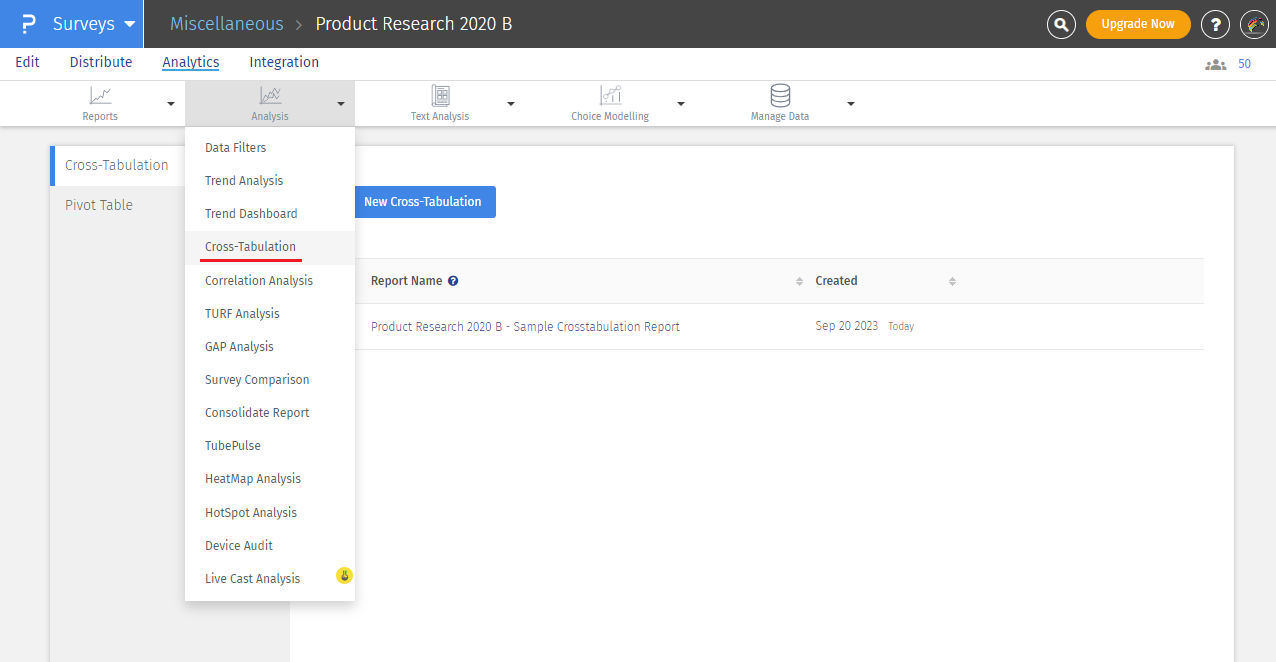Select Pivot Table in the sidebar
Viewport: 1276px width, 662px height.
[x=99, y=205]
